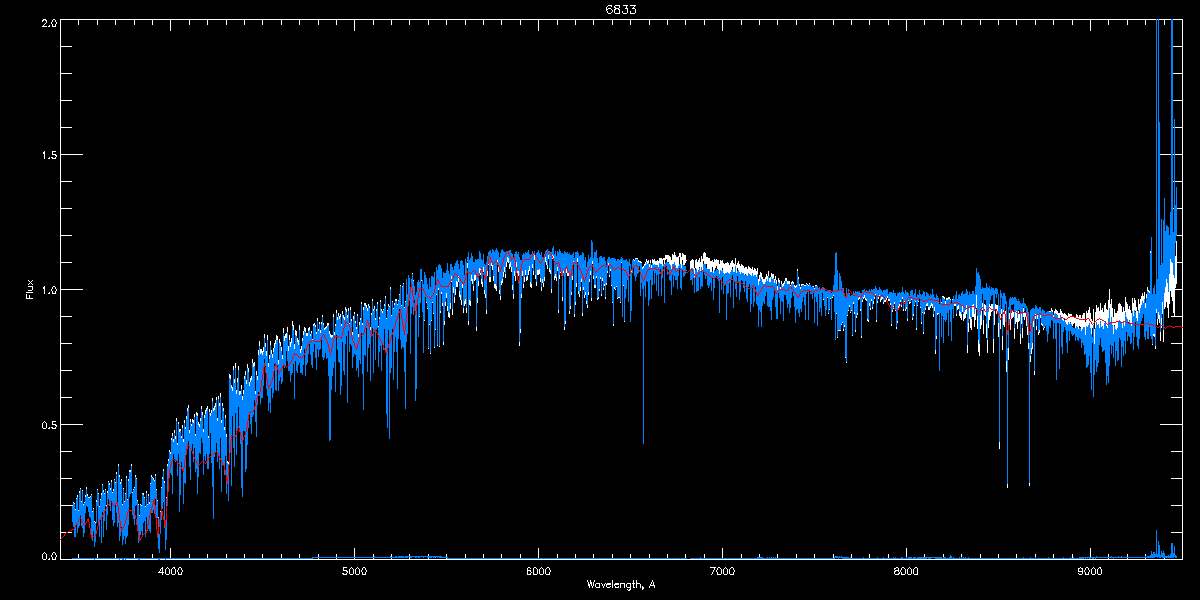Click the deep absorption line bottom near 6560 Å

[x=643, y=441]
